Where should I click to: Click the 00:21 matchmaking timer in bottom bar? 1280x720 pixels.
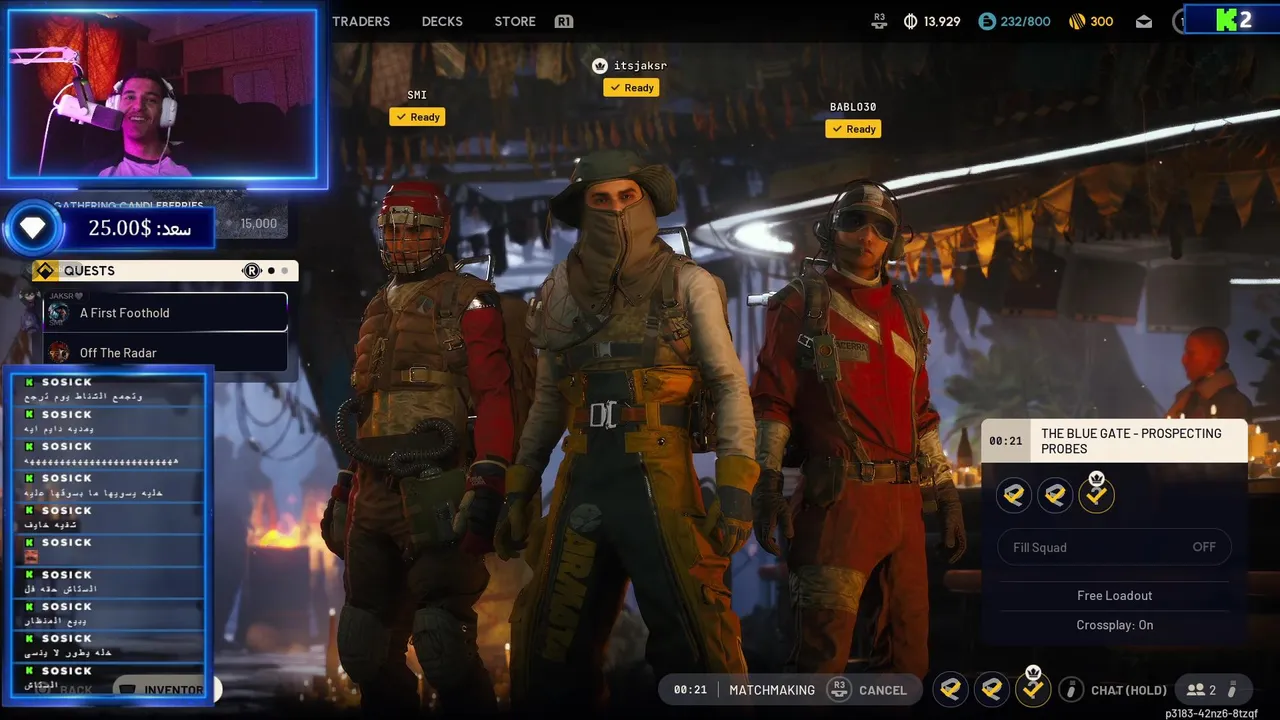click(x=690, y=690)
